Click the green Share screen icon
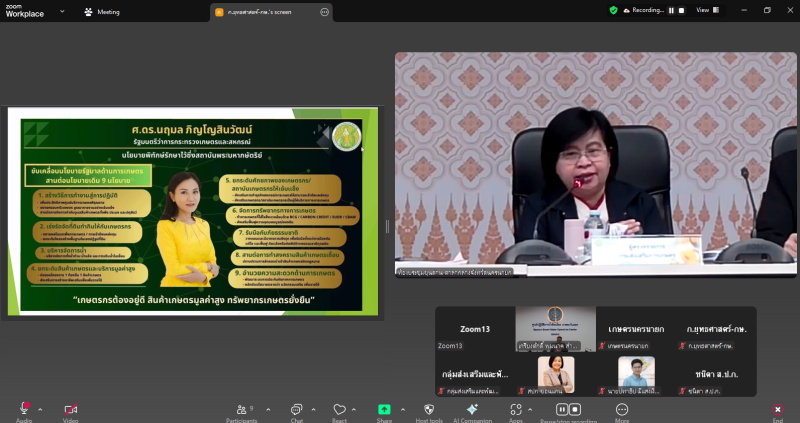Screen dimensions: 800x423 point(384,409)
